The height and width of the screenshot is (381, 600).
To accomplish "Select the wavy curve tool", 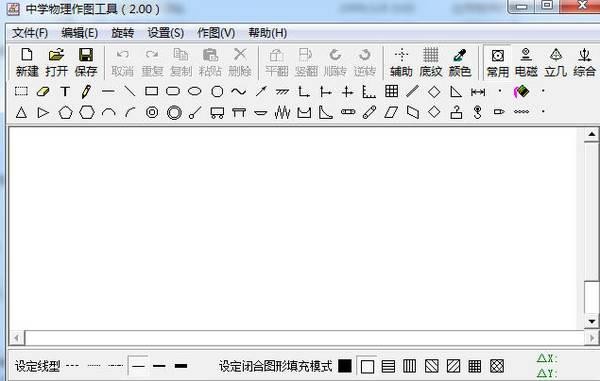I will (238, 91).
